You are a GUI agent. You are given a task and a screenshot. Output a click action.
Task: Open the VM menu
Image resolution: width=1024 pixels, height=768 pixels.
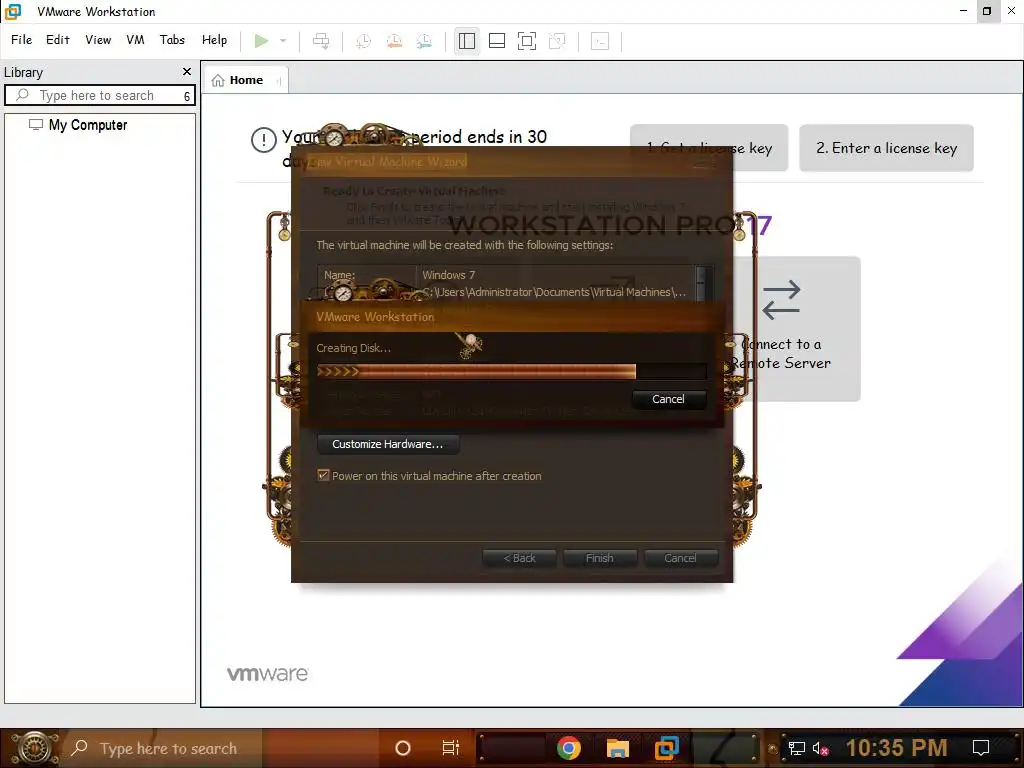coord(135,40)
